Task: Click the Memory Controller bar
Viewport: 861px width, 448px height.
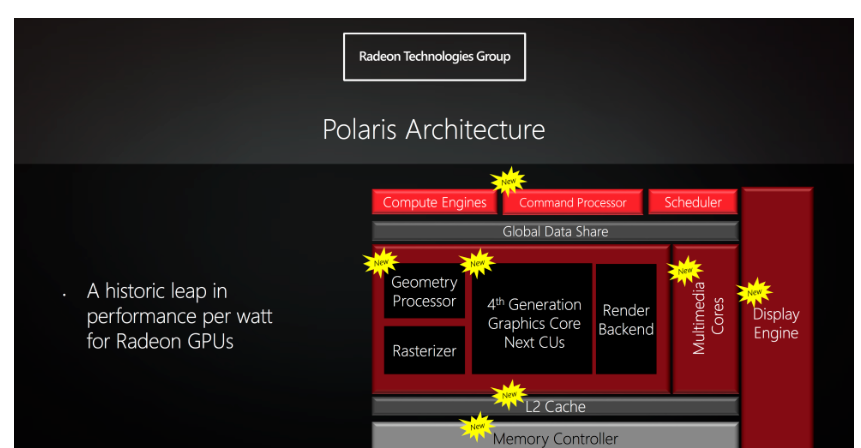Action: [555, 436]
